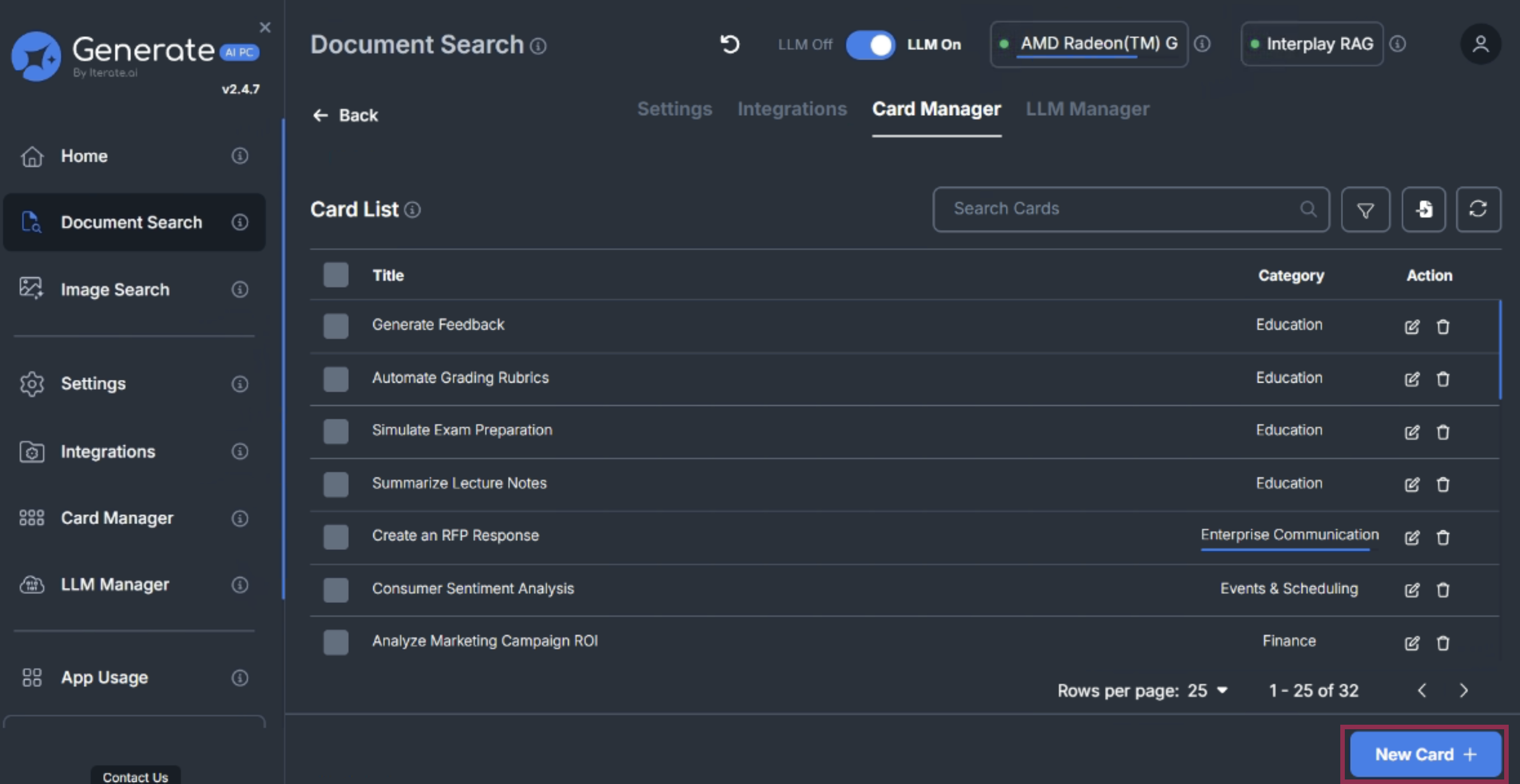Delete the Consumer Sentiment Analysis card
Viewport: 1520px width, 784px height.
pos(1443,589)
